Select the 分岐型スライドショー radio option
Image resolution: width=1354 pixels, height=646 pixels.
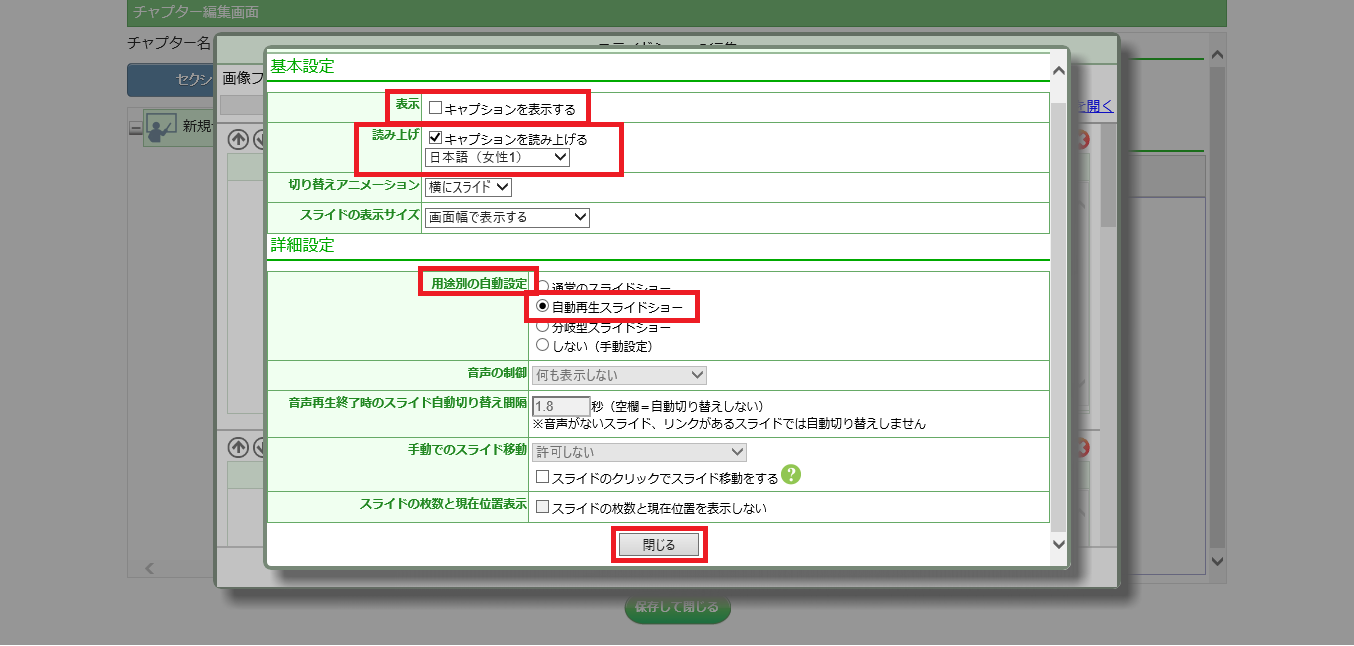(x=543, y=327)
